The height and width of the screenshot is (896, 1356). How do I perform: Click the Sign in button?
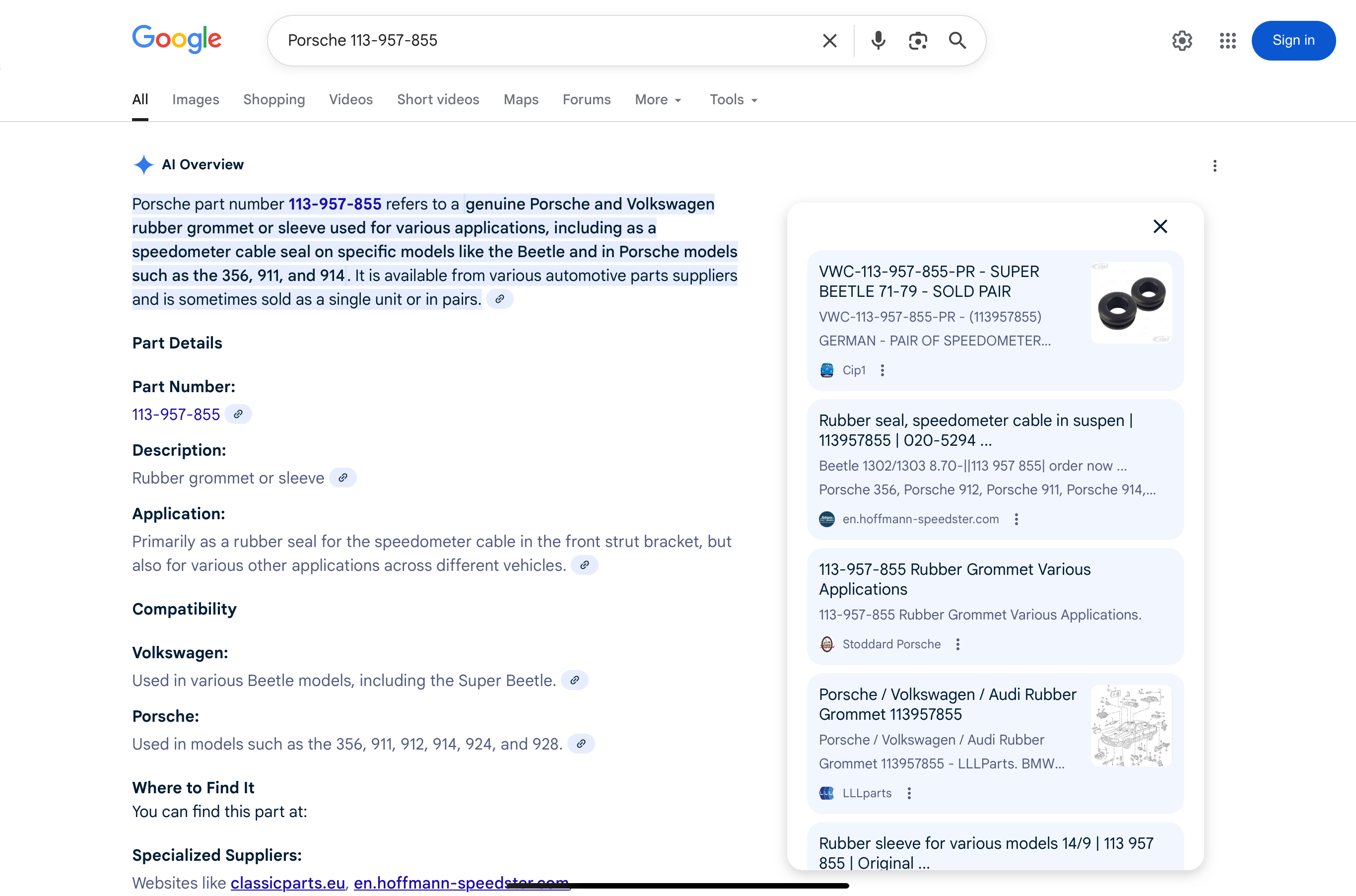click(1292, 41)
